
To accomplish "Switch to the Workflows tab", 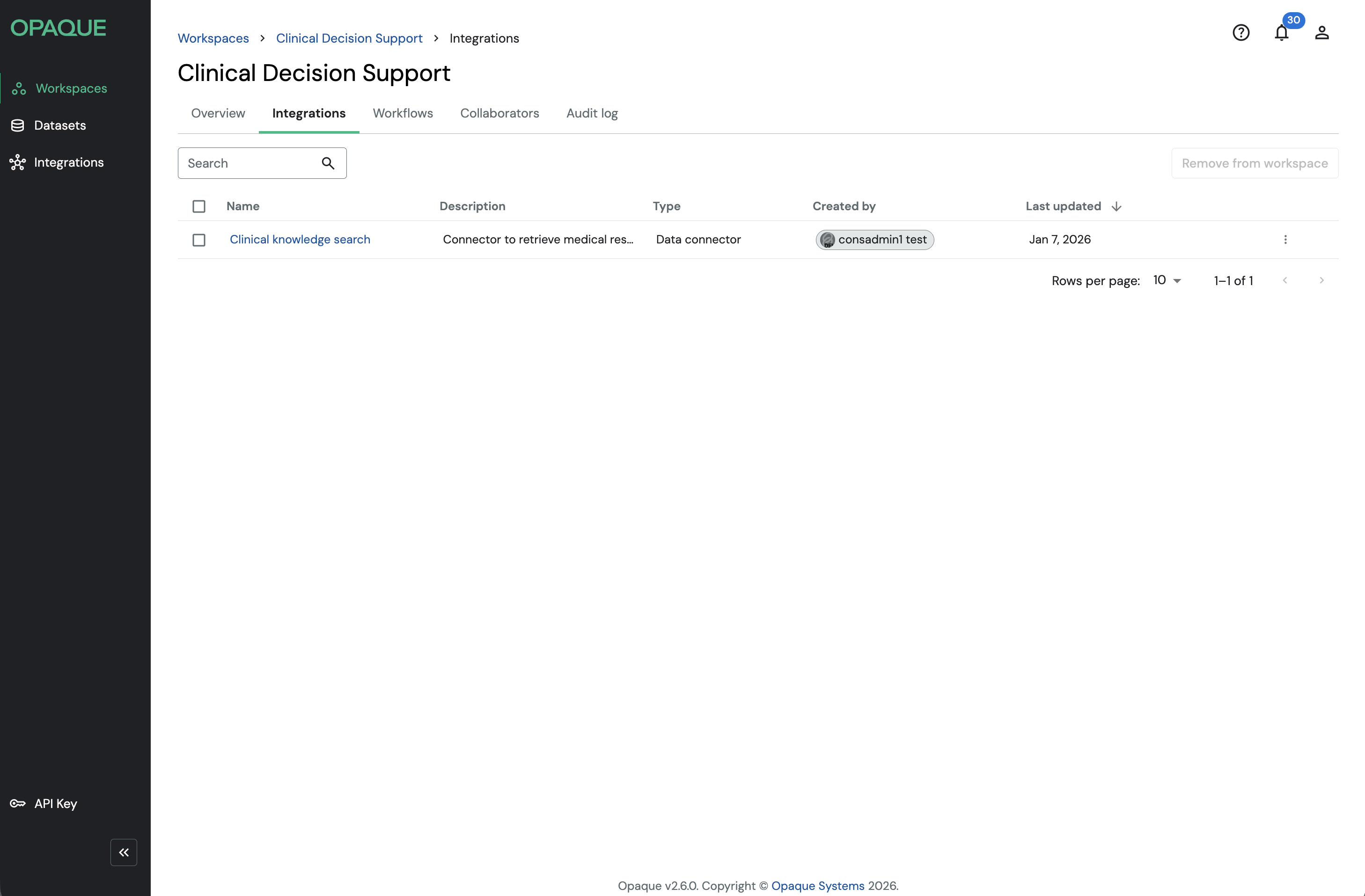I will 403,113.
